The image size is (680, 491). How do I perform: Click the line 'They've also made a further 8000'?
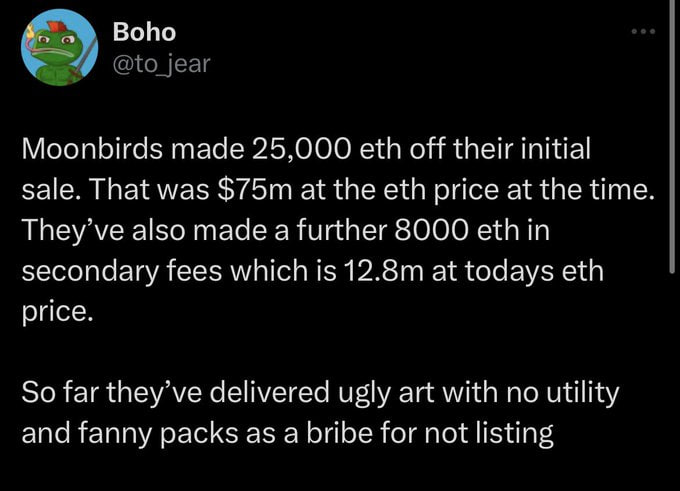(285, 230)
